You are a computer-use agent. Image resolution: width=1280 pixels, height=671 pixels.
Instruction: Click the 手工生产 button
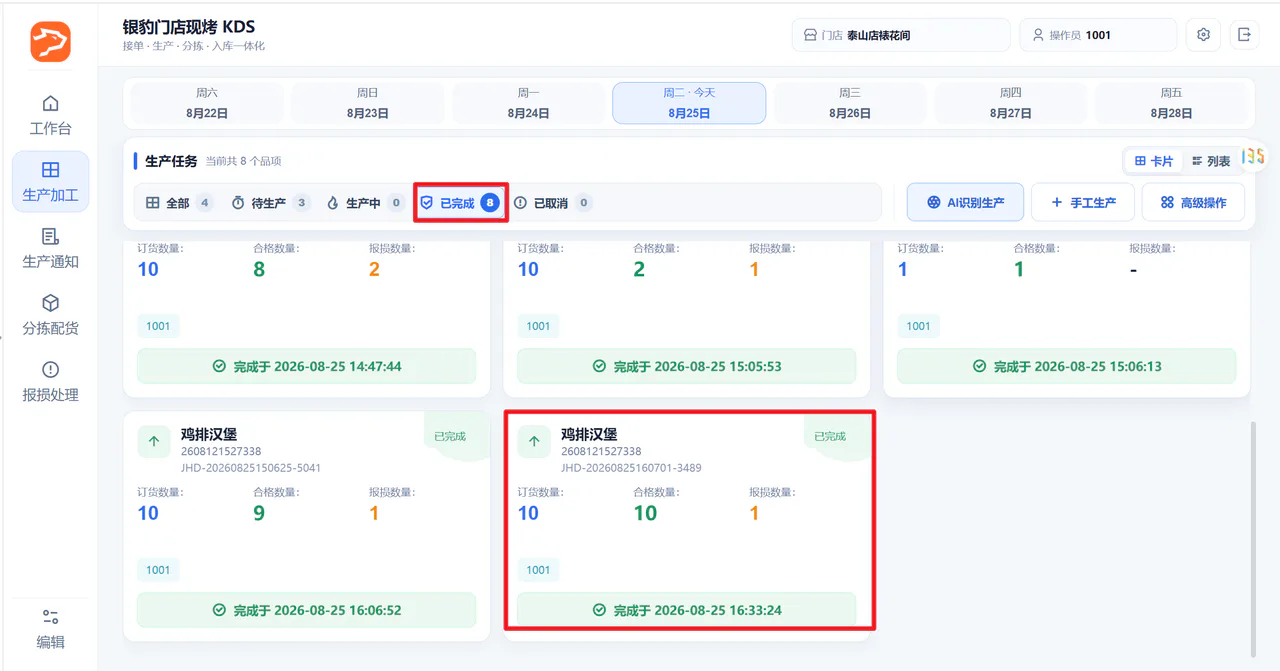point(1082,203)
